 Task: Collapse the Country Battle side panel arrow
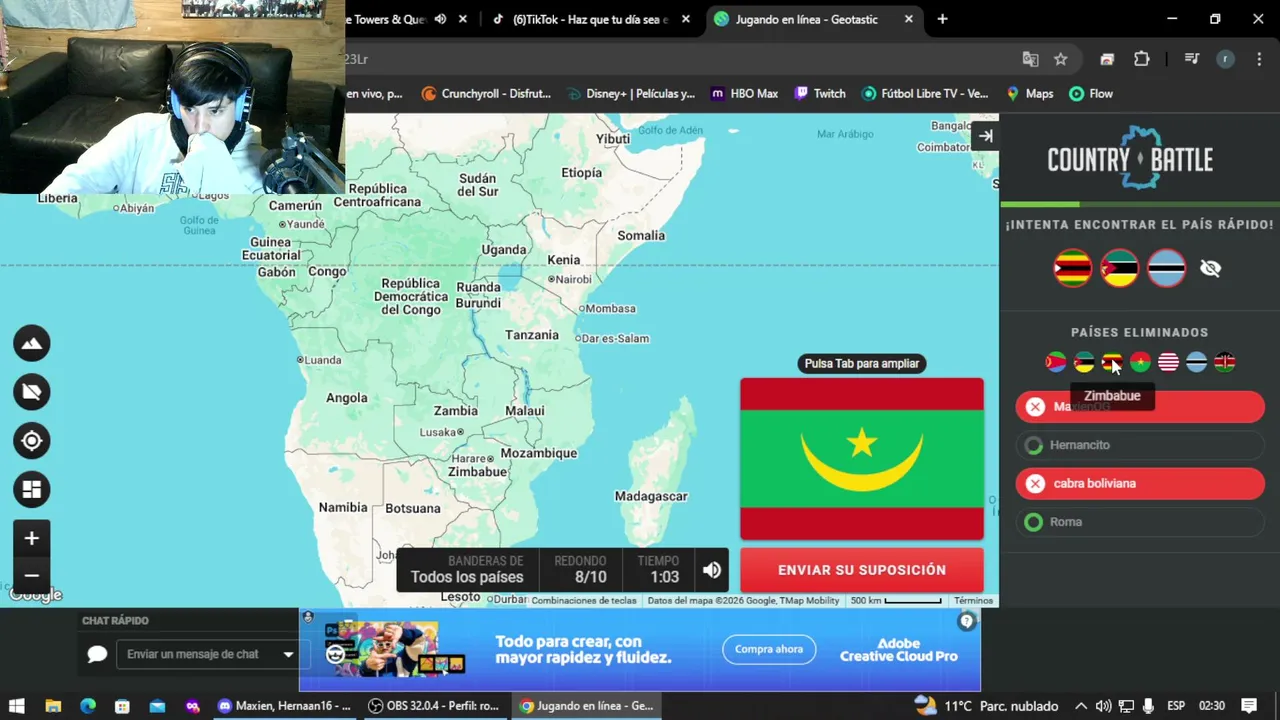click(986, 136)
